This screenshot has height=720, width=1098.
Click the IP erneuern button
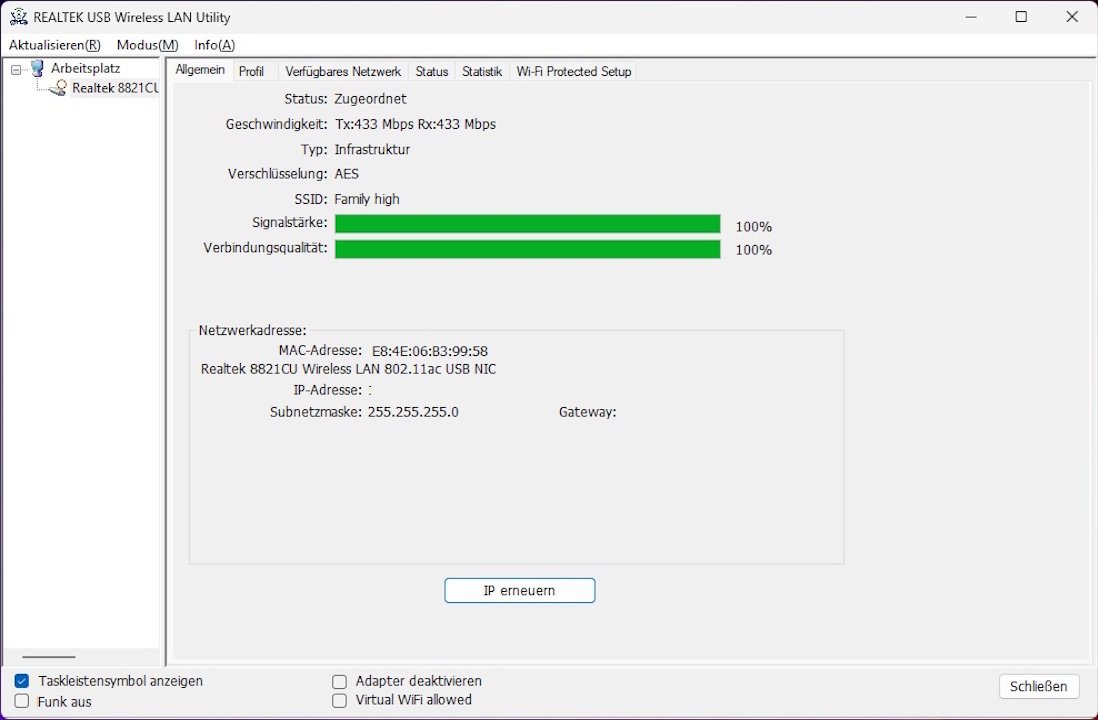[519, 591]
